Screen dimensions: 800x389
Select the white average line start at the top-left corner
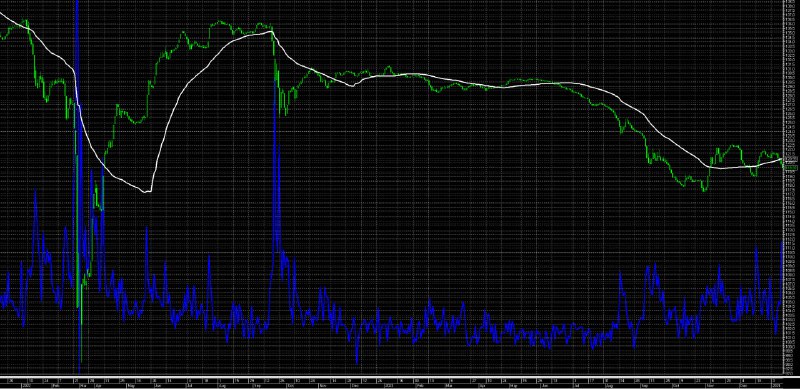[3, 13]
